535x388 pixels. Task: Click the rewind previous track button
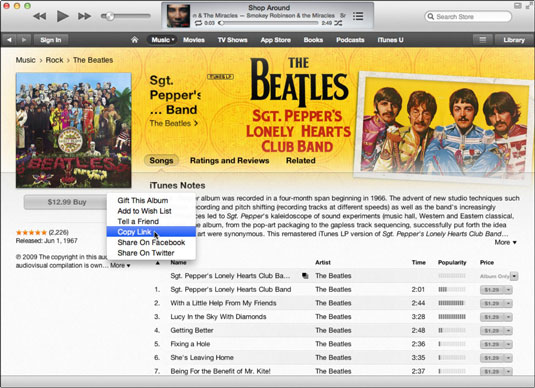tap(40, 16)
